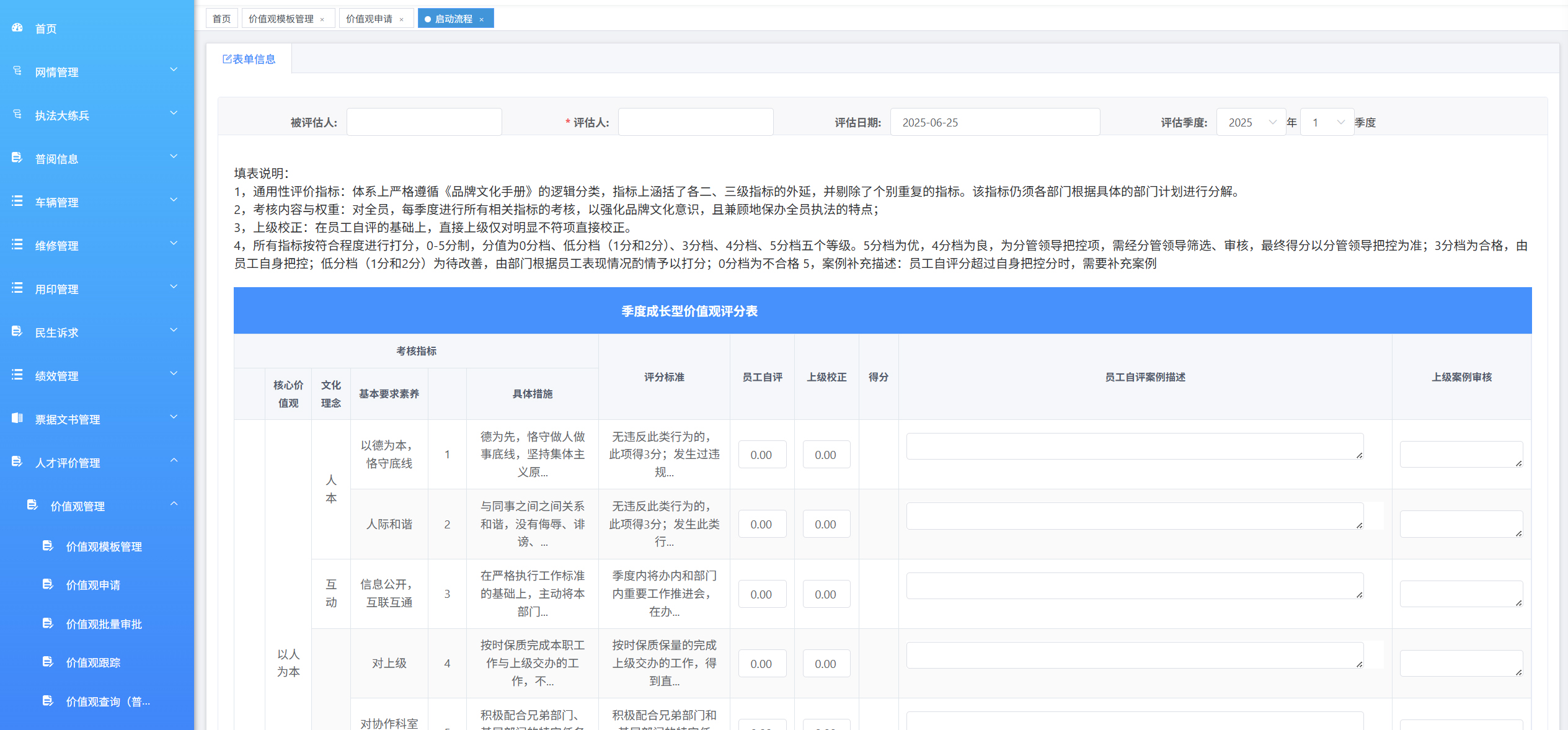This screenshot has height=730, width=1568.
Task: Click the 执法大练兵 sidebar icon
Action: tap(17, 115)
